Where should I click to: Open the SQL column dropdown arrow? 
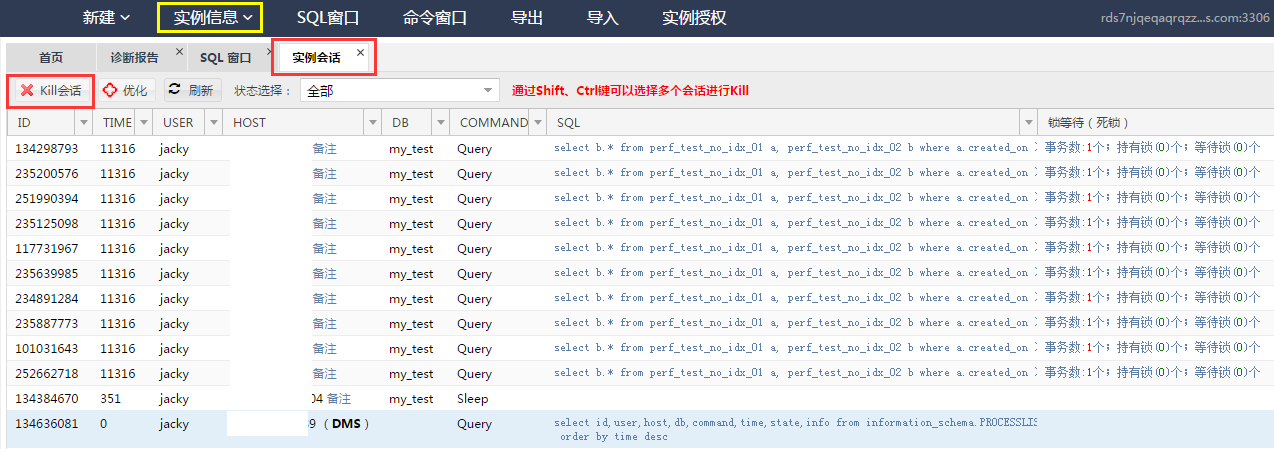pyautogui.click(x=1028, y=122)
